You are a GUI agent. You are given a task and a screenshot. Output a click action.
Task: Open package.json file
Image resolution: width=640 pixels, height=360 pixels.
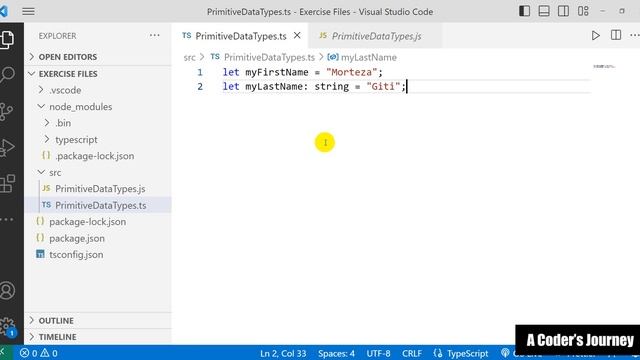pyautogui.click(x=98, y=238)
